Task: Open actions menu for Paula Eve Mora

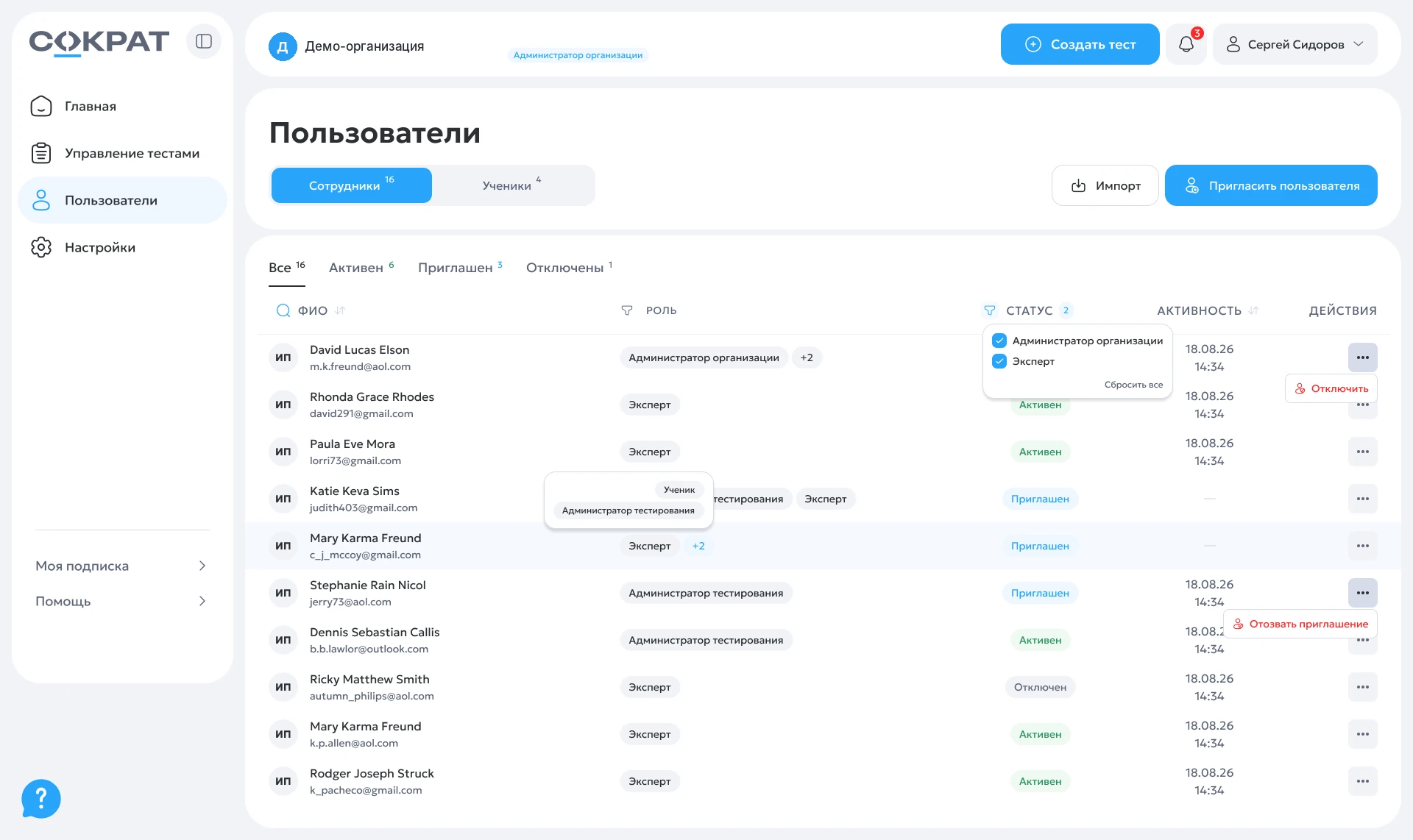Action: pos(1363,452)
